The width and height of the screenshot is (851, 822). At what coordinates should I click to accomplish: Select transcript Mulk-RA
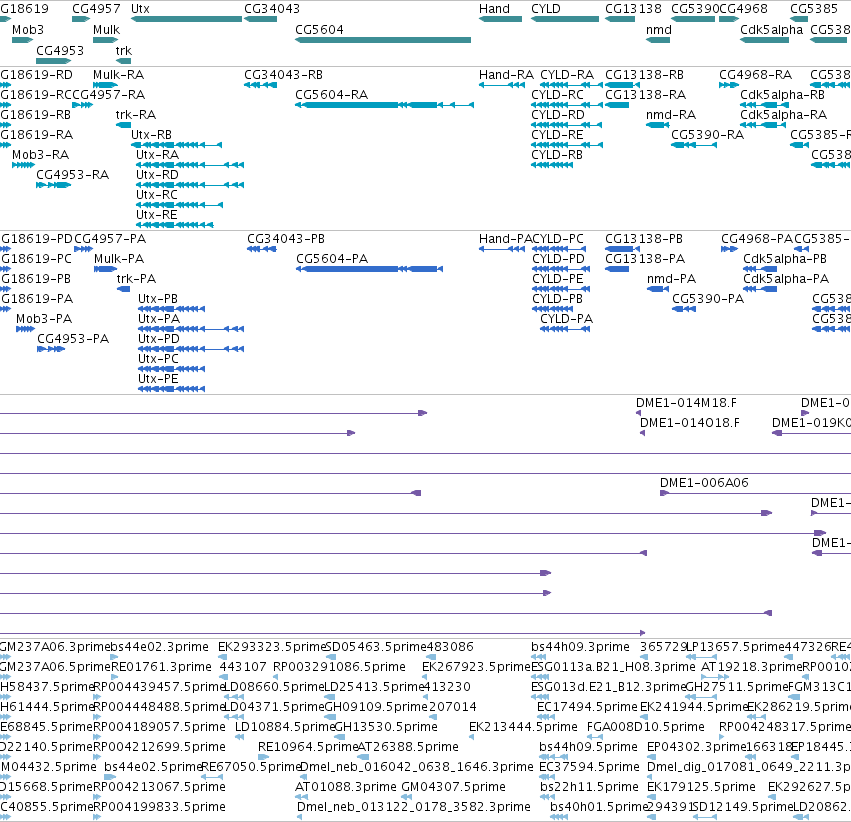point(105,85)
